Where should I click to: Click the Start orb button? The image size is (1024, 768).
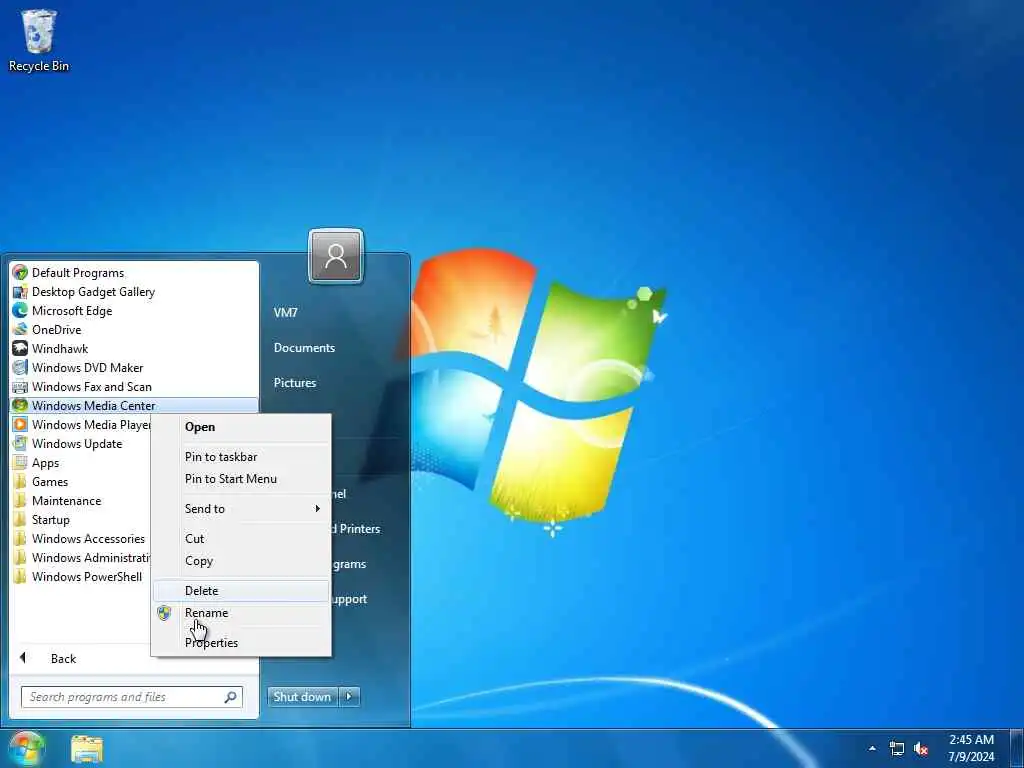26,748
